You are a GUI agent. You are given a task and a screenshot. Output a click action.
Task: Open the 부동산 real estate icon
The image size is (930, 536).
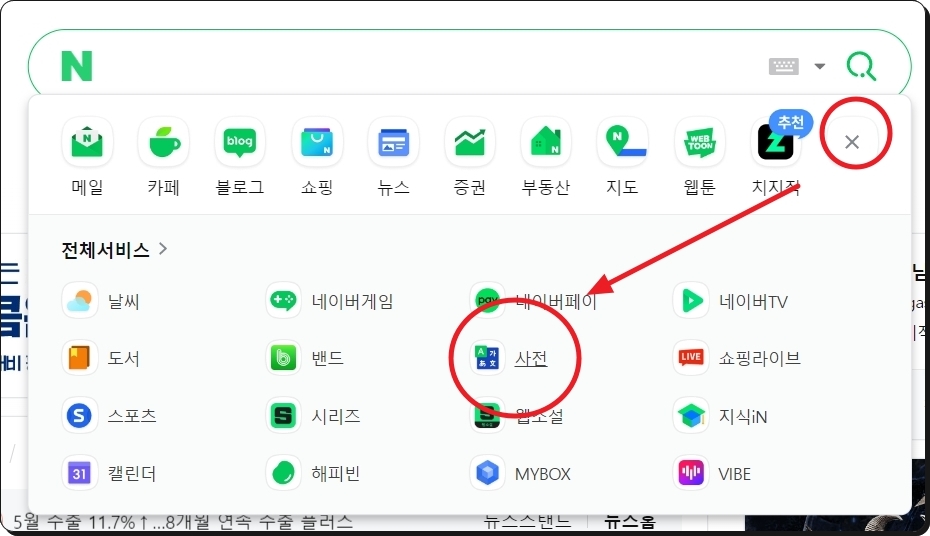pyautogui.click(x=546, y=142)
